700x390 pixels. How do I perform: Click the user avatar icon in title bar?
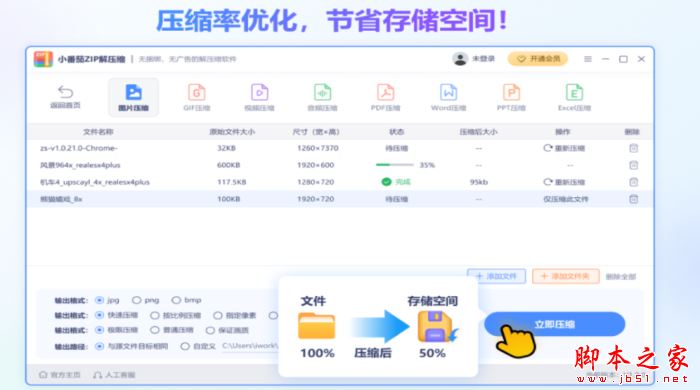point(459,59)
